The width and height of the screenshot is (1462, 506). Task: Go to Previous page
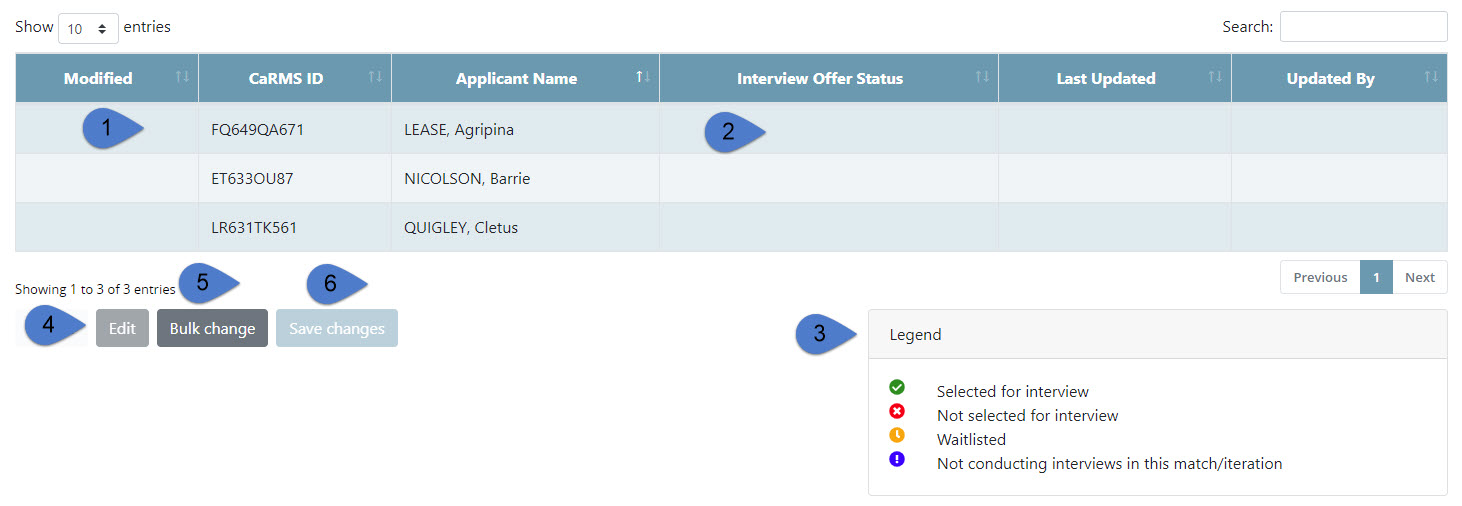click(x=1320, y=278)
